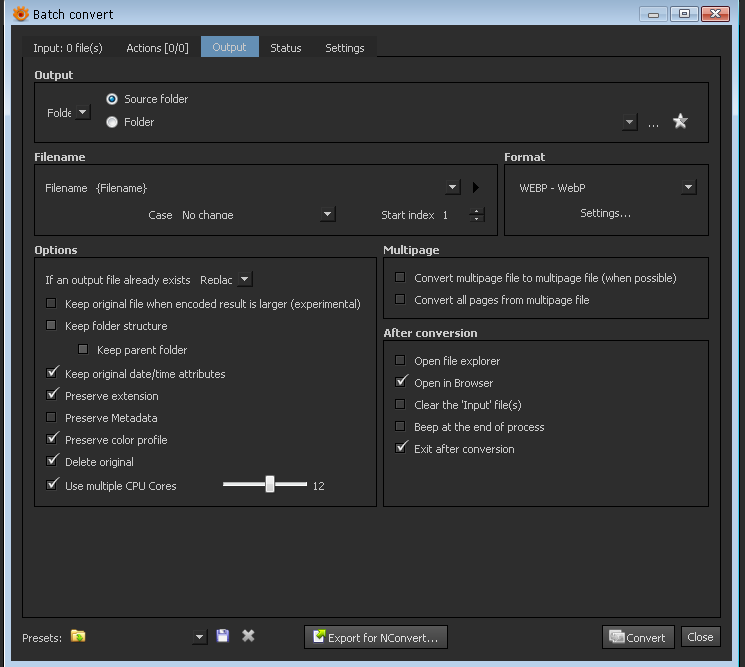
Task: Save preset with floppy disk icon
Action: (x=223, y=637)
